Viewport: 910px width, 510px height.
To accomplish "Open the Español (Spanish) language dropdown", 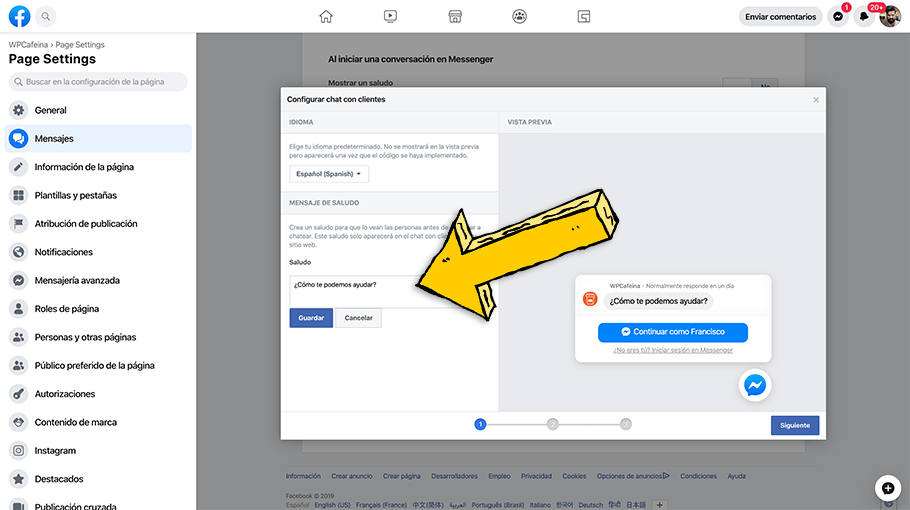I will pos(329,174).
